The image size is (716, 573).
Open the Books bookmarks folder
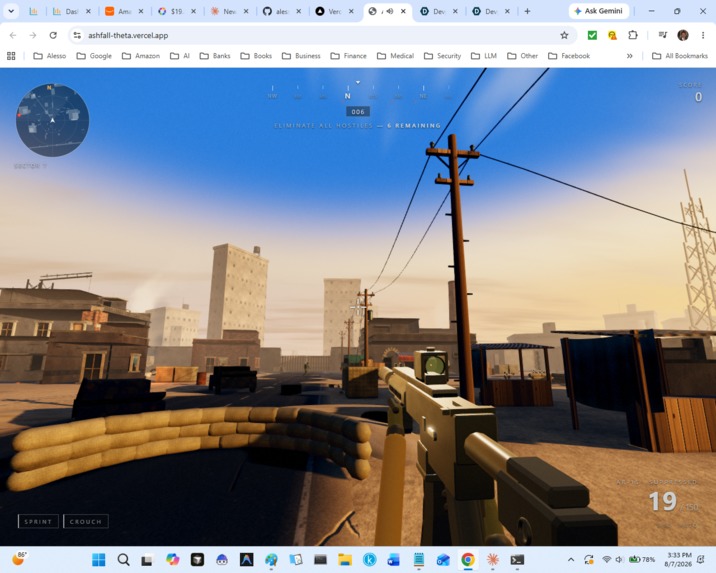point(256,56)
